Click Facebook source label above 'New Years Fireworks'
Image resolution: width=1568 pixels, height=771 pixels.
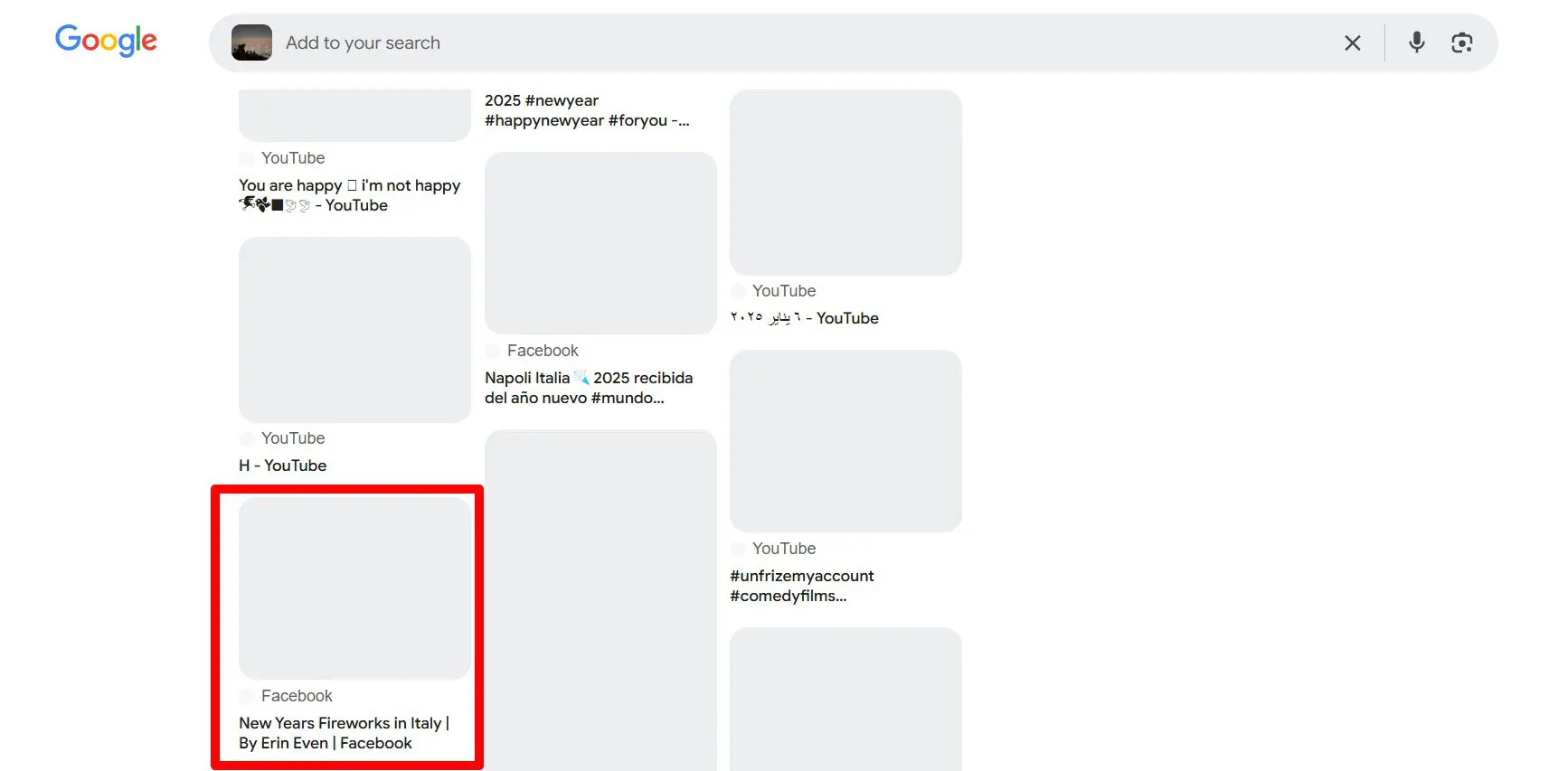tap(297, 696)
